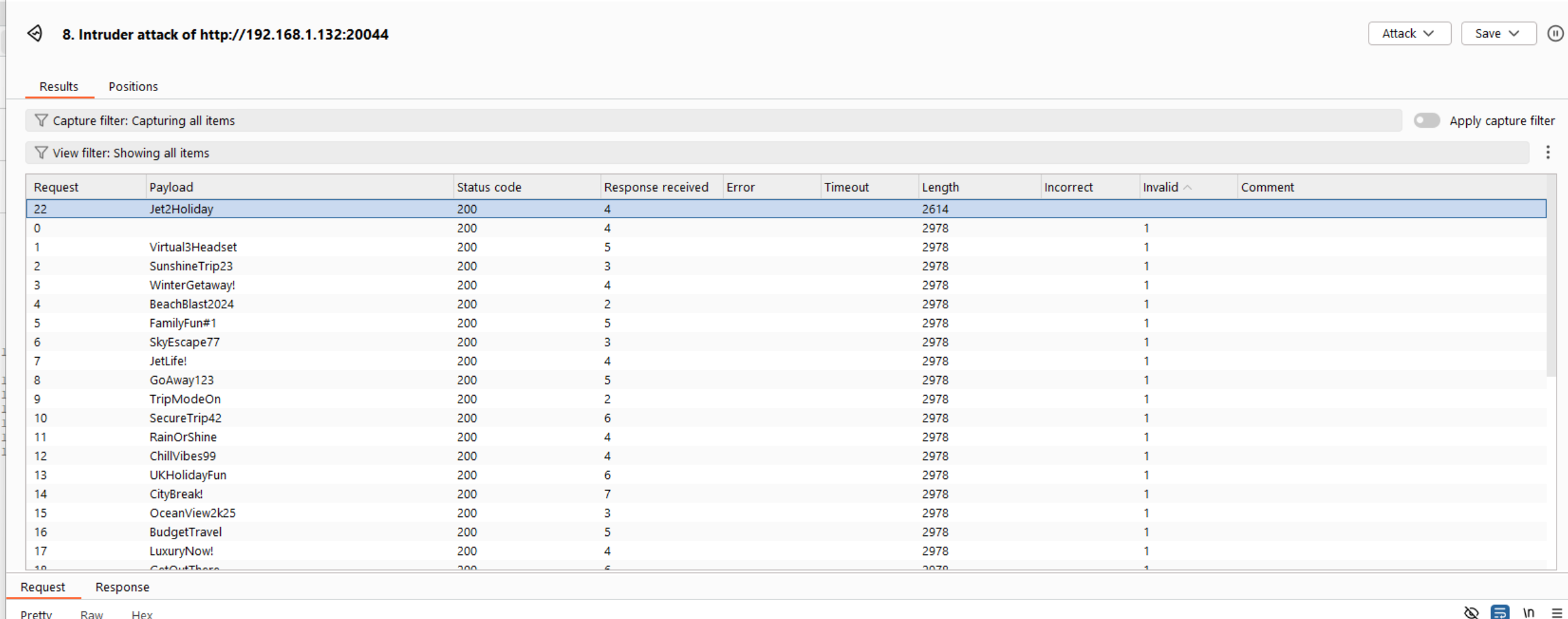
Task: Toggle the hidden-eye visibility icon in editor
Action: [1471, 612]
